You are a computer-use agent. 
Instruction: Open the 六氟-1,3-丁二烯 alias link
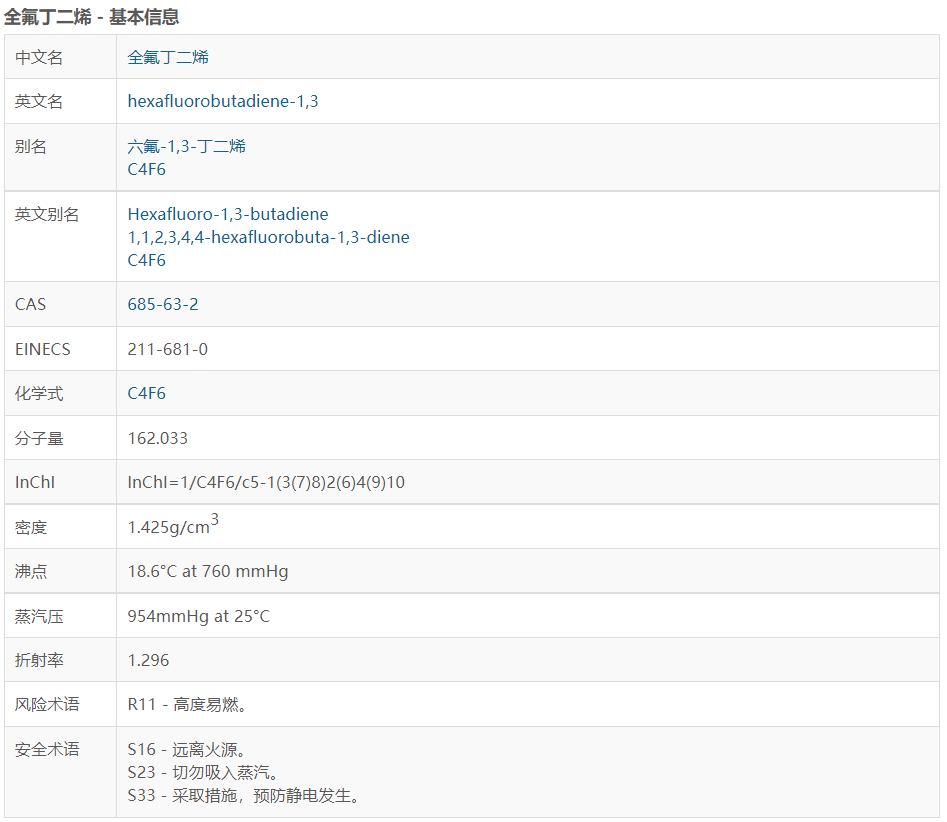pyautogui.click(x=186, y=146)
